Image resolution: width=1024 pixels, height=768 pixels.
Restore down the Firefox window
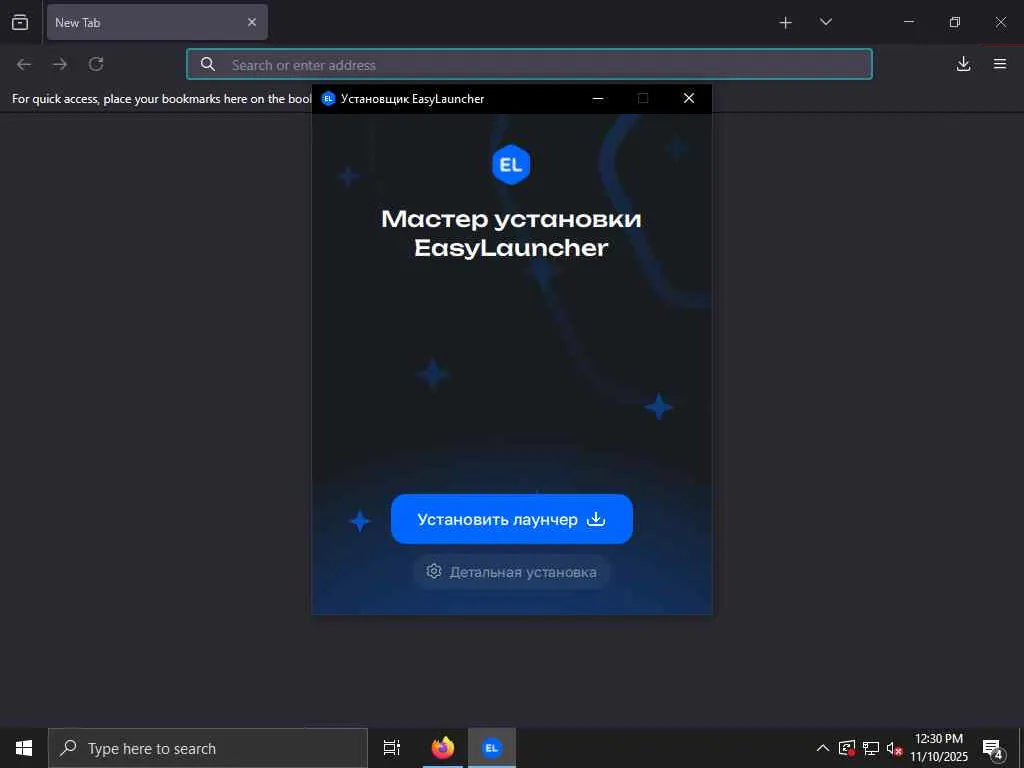tap(955, 22)
